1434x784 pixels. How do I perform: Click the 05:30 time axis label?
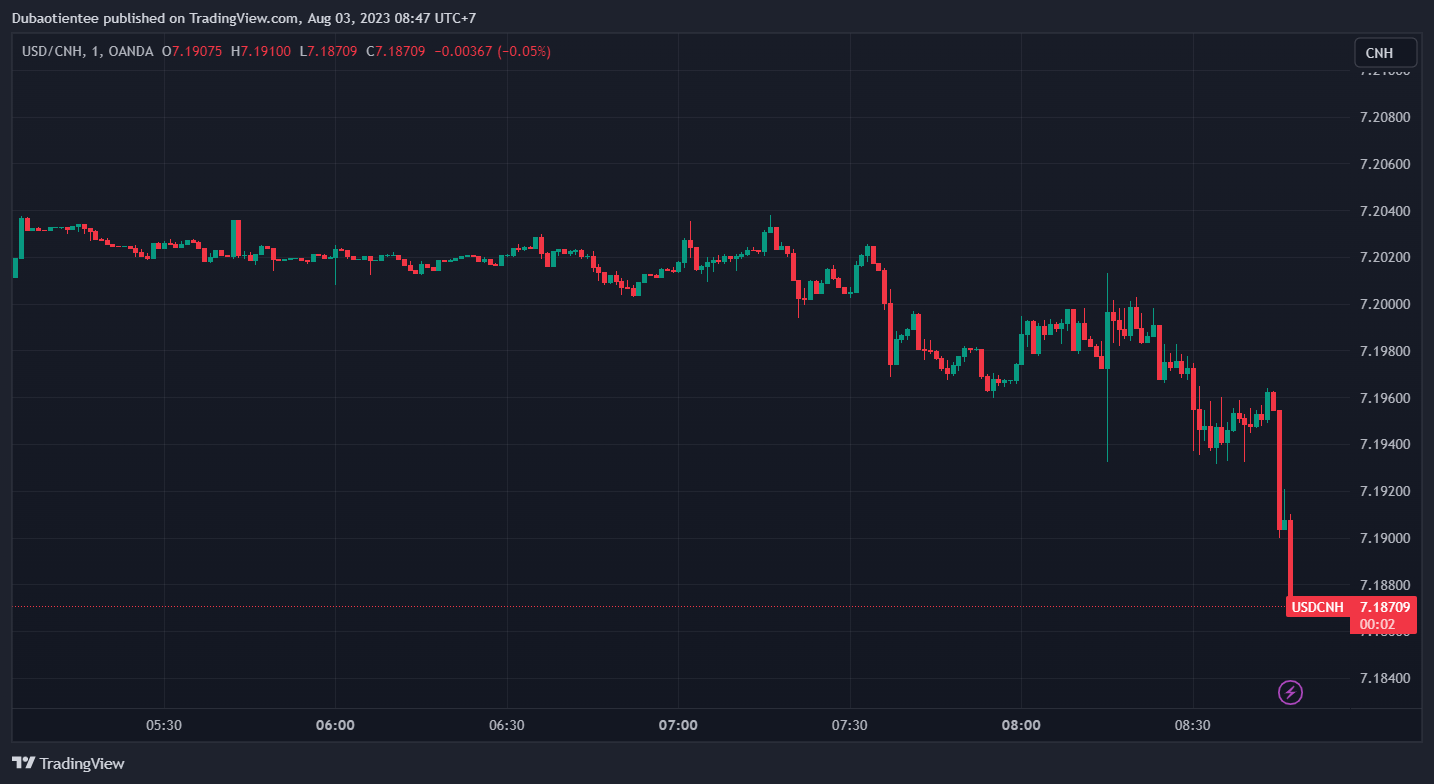click(x=163, y=725)
